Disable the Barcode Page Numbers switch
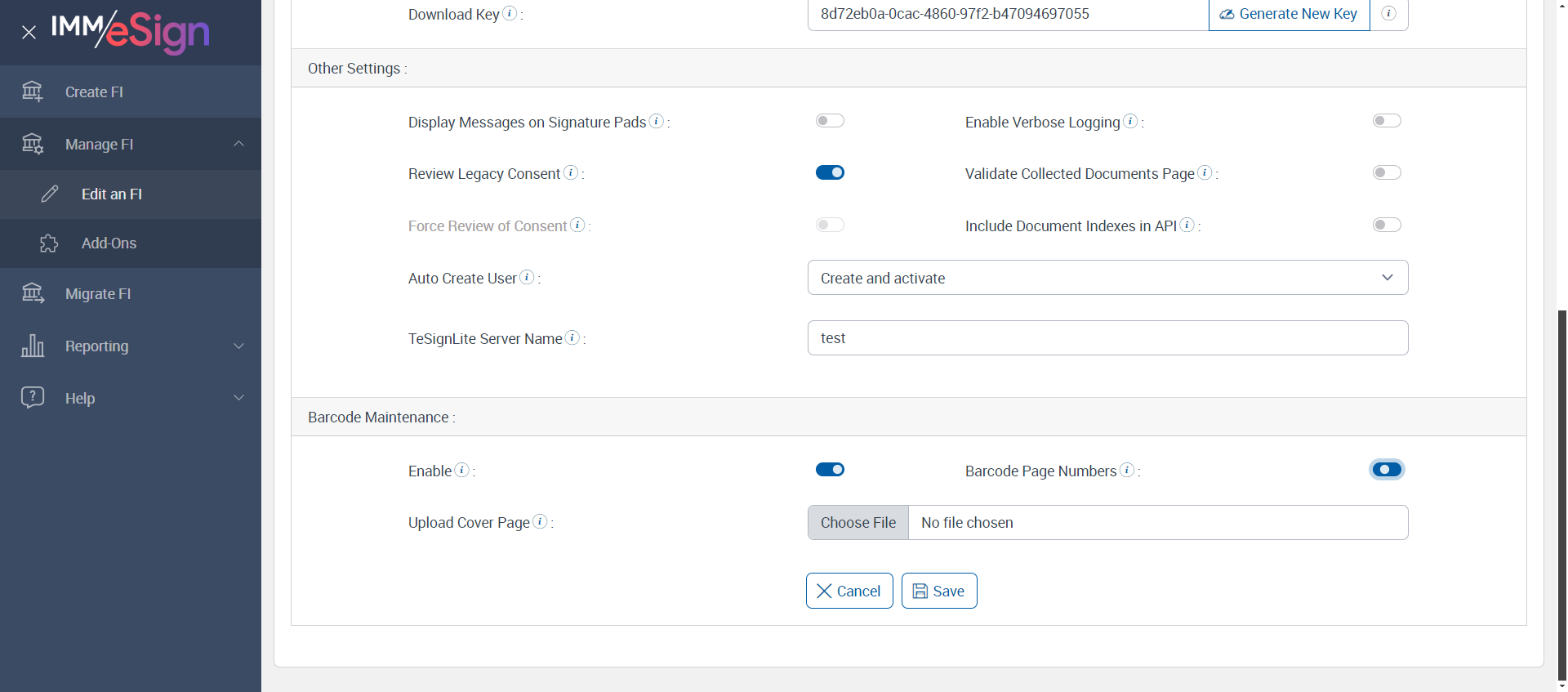 [1387, 470]
